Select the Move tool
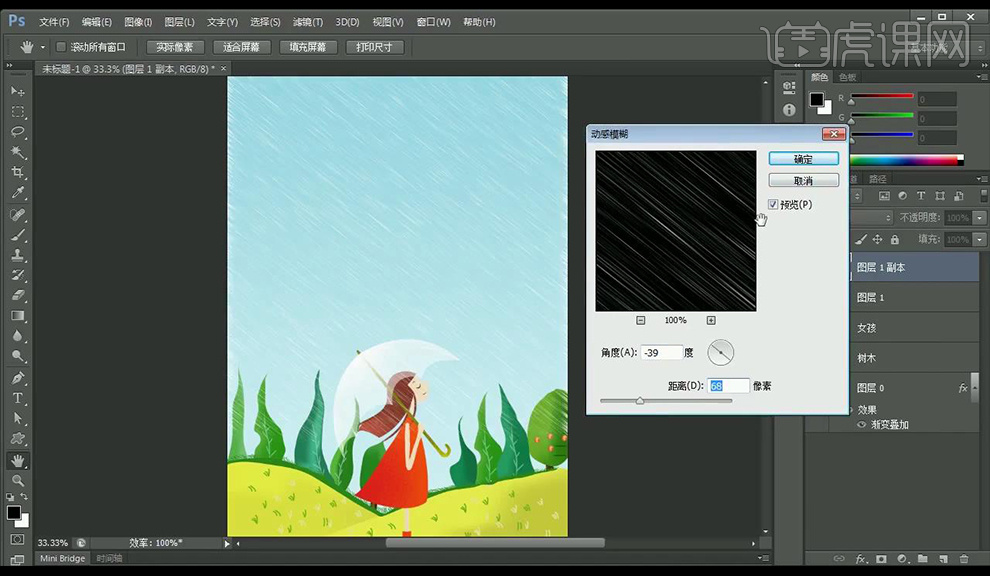The width and height of the screenshot is (990, 576). coord(18,91)
